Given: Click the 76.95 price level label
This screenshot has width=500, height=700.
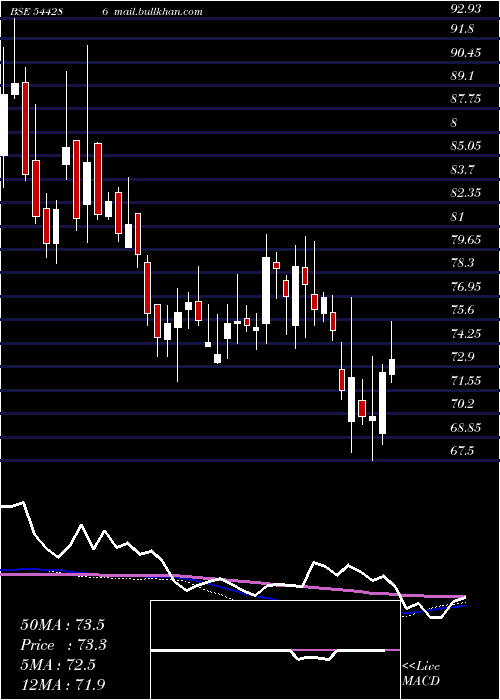Looking at the screenshot, I should tap(467, 287).
